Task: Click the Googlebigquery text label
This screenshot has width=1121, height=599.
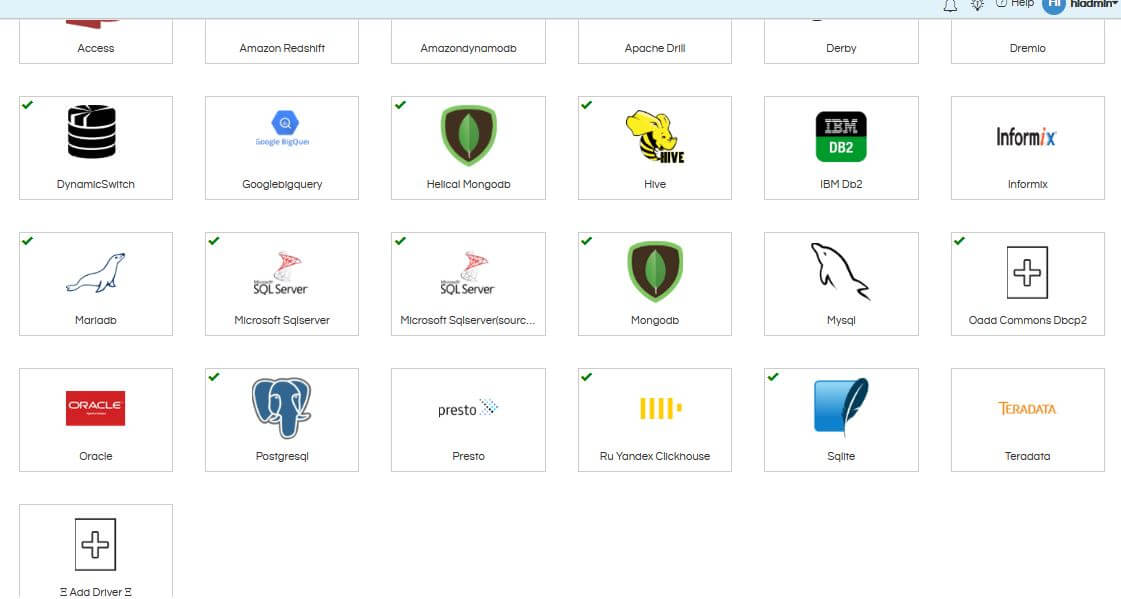Action: (x=282, y=184)
